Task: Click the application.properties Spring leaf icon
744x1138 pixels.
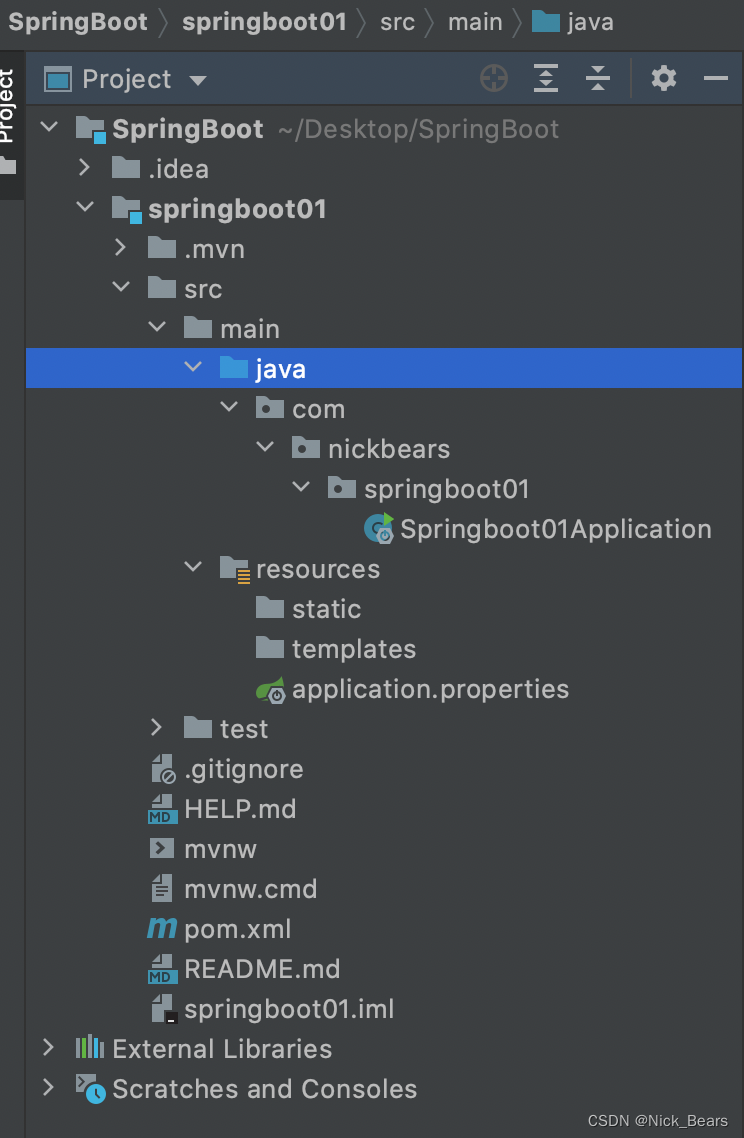Action: coord(270,689)
